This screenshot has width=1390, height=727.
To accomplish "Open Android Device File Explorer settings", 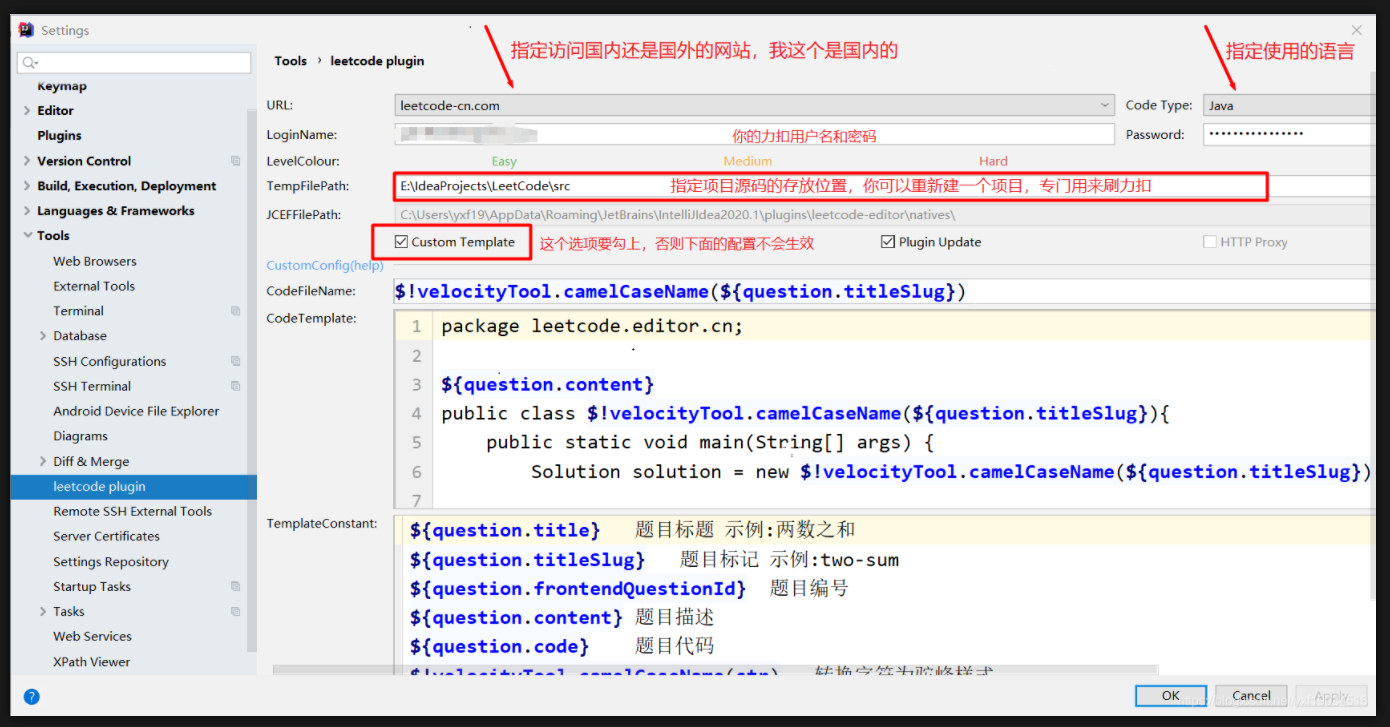I will coord(136,411).
